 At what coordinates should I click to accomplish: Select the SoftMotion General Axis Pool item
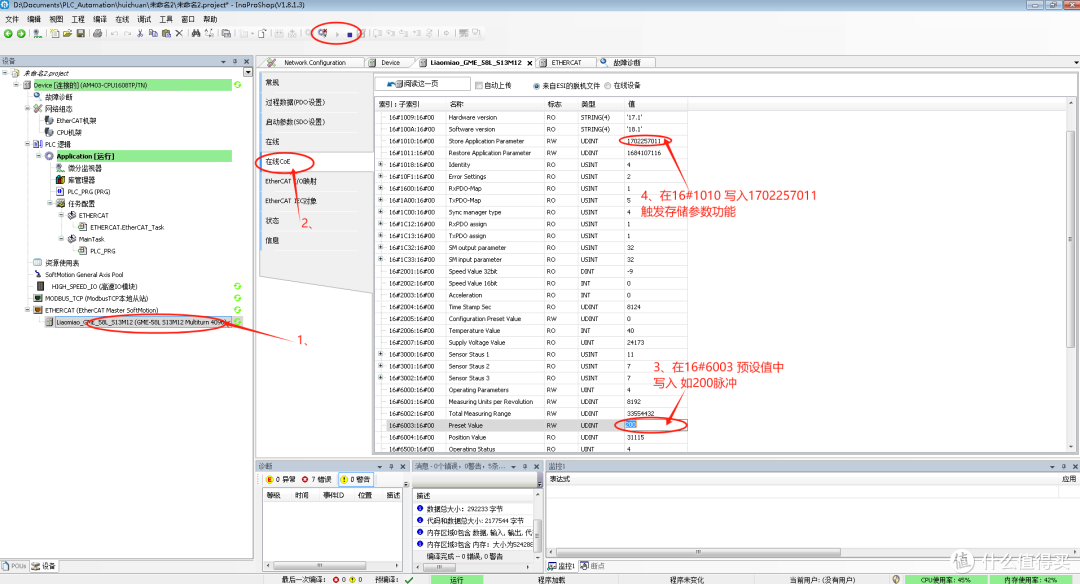[x=84, y=275]
